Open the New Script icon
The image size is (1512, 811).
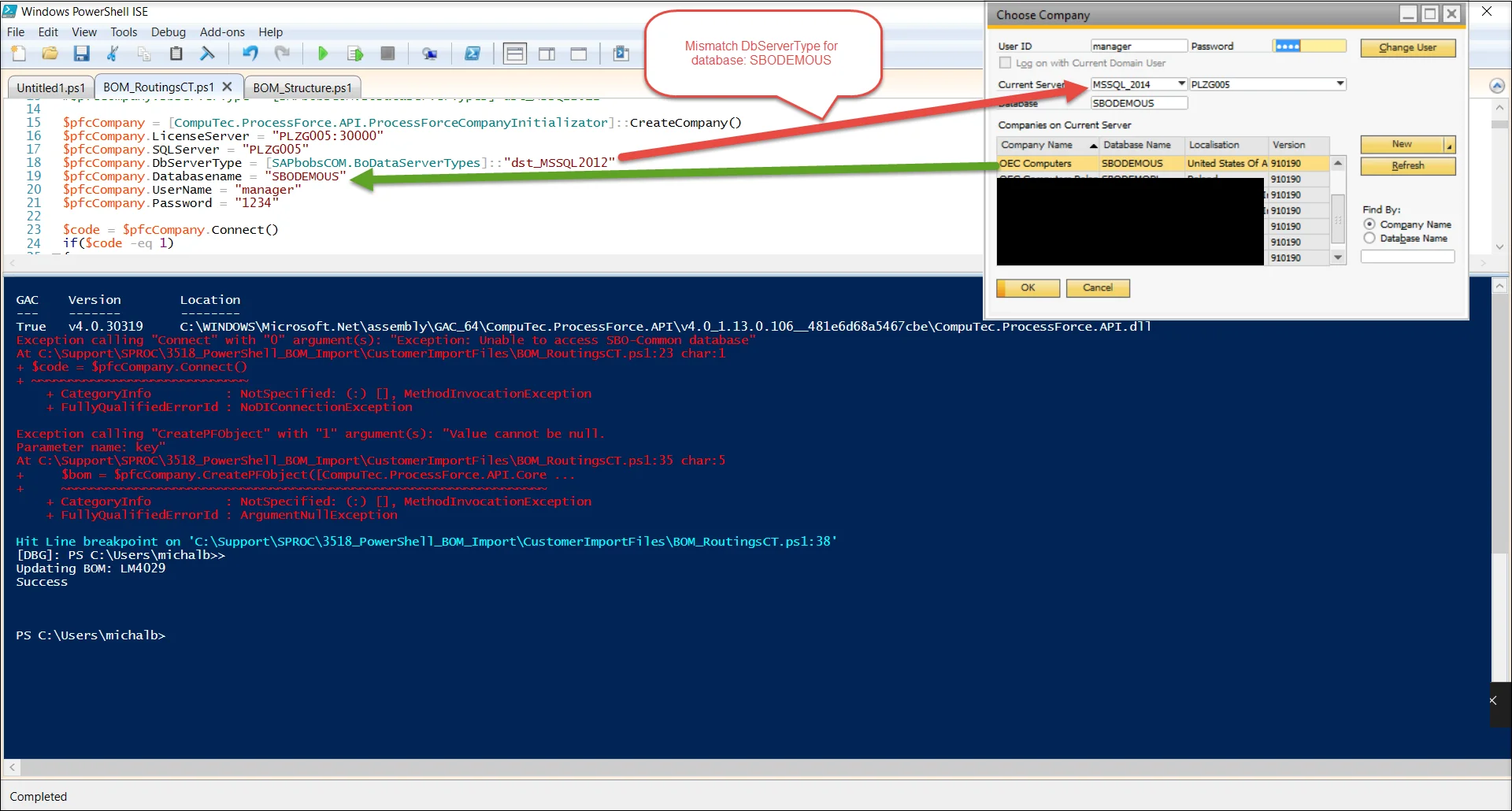18,54
